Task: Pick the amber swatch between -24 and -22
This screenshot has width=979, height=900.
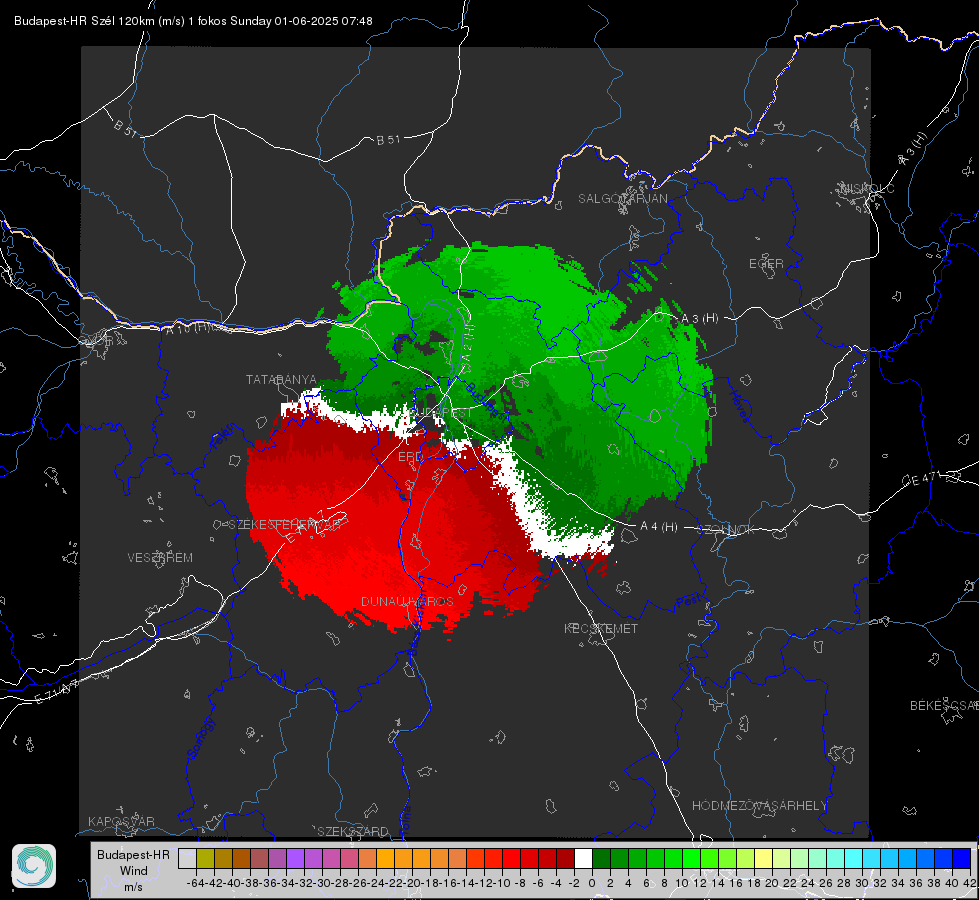Action: coord(385,858)
